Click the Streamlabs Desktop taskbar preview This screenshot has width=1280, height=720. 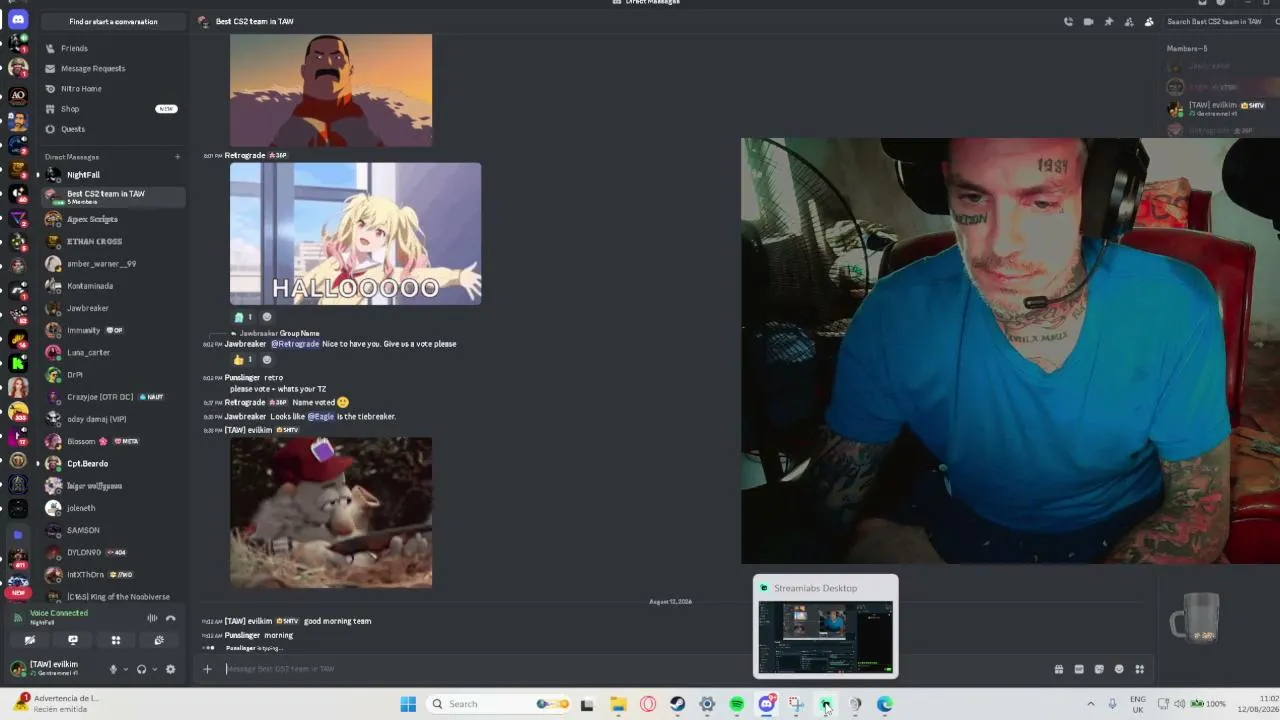click(825, 626)
